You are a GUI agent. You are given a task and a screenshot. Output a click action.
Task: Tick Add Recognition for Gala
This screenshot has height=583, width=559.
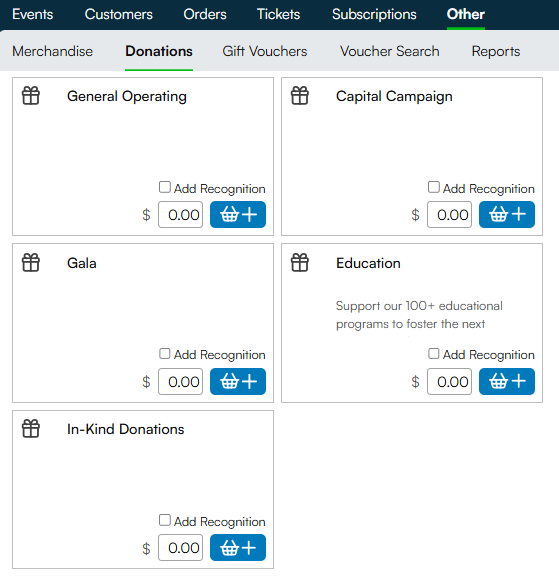(x=164, y=354)
